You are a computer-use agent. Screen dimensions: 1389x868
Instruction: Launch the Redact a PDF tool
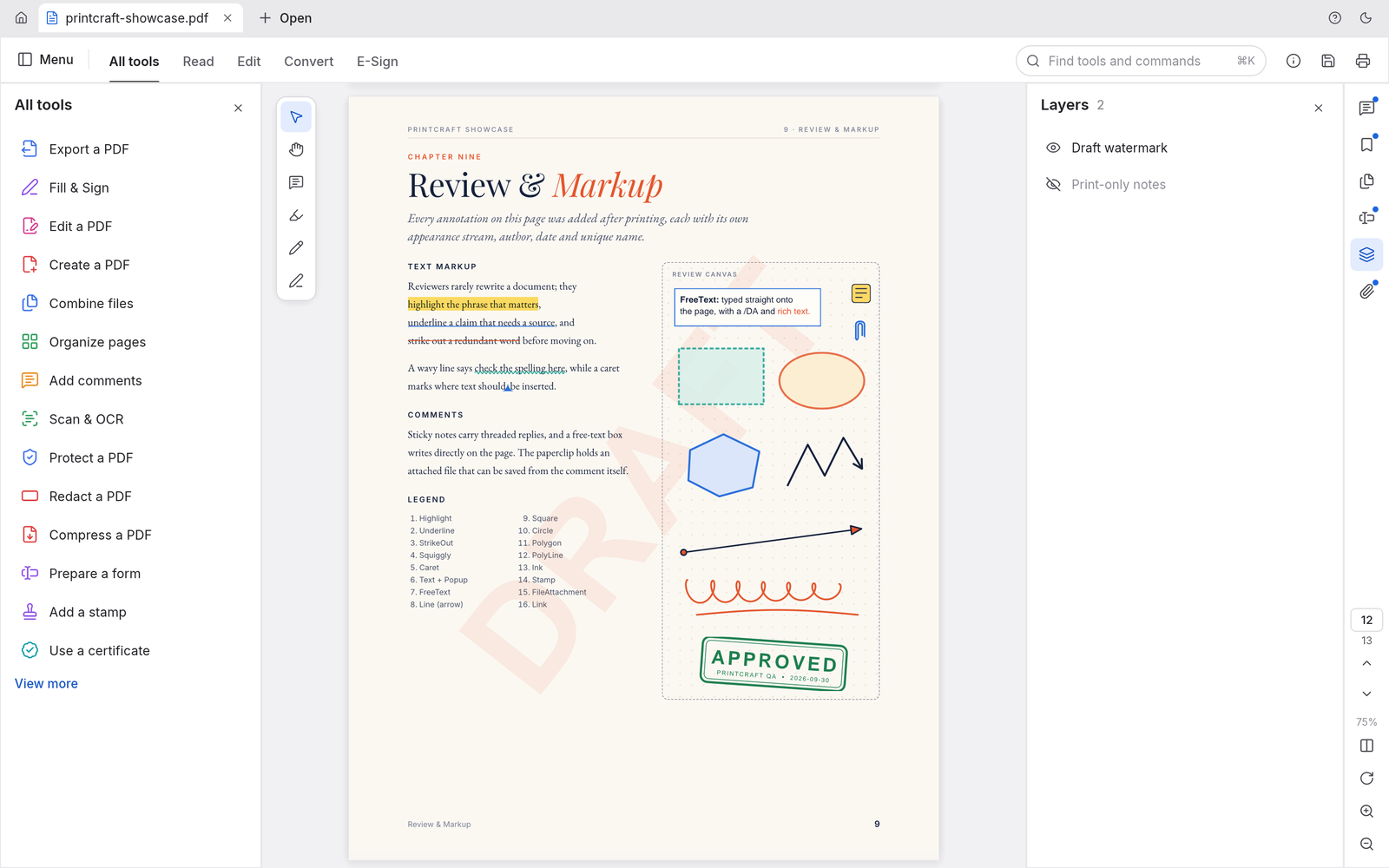tap(130, 496)
